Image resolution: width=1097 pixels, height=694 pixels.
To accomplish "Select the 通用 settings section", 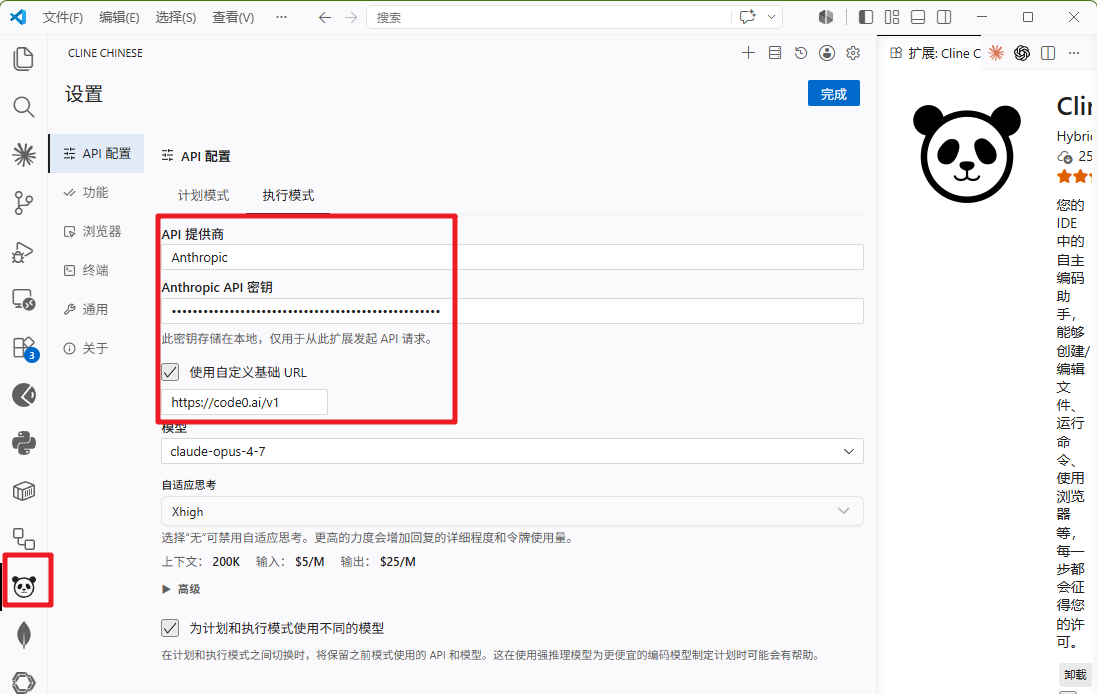I will 97,309.
